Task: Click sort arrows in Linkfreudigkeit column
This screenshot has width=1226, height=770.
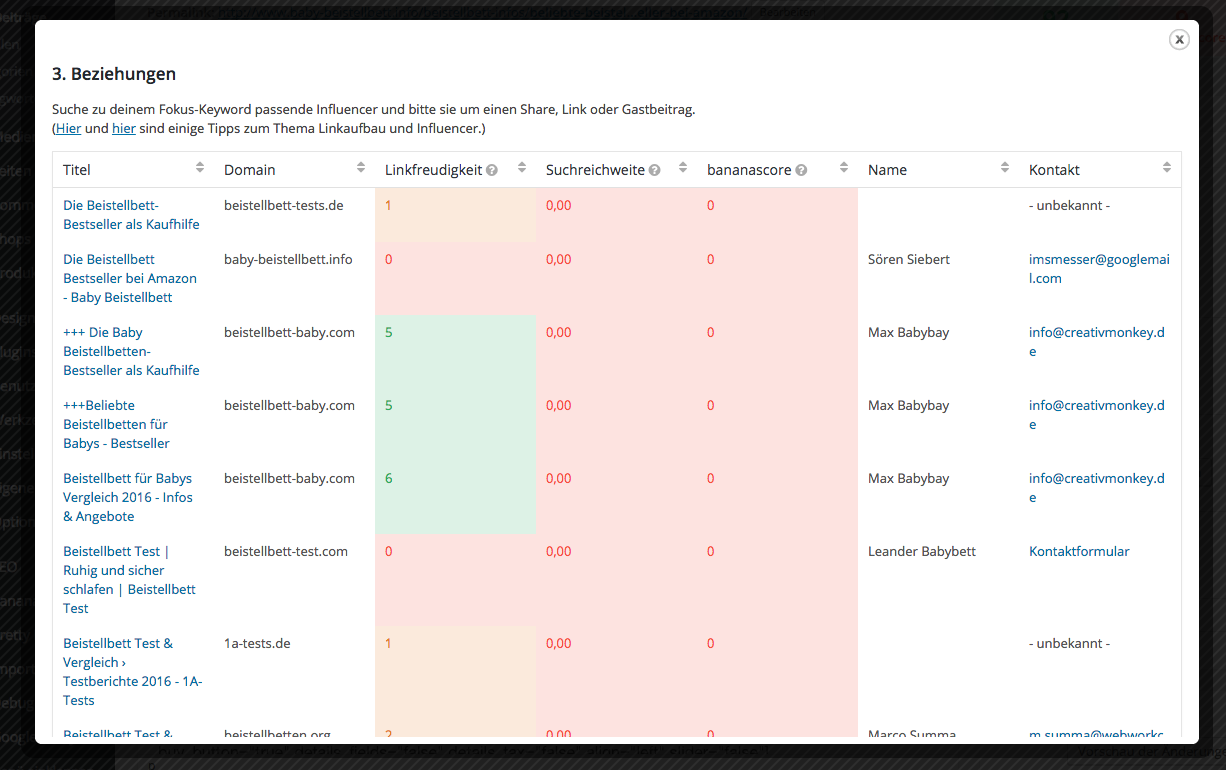Action: click(522, 168)
